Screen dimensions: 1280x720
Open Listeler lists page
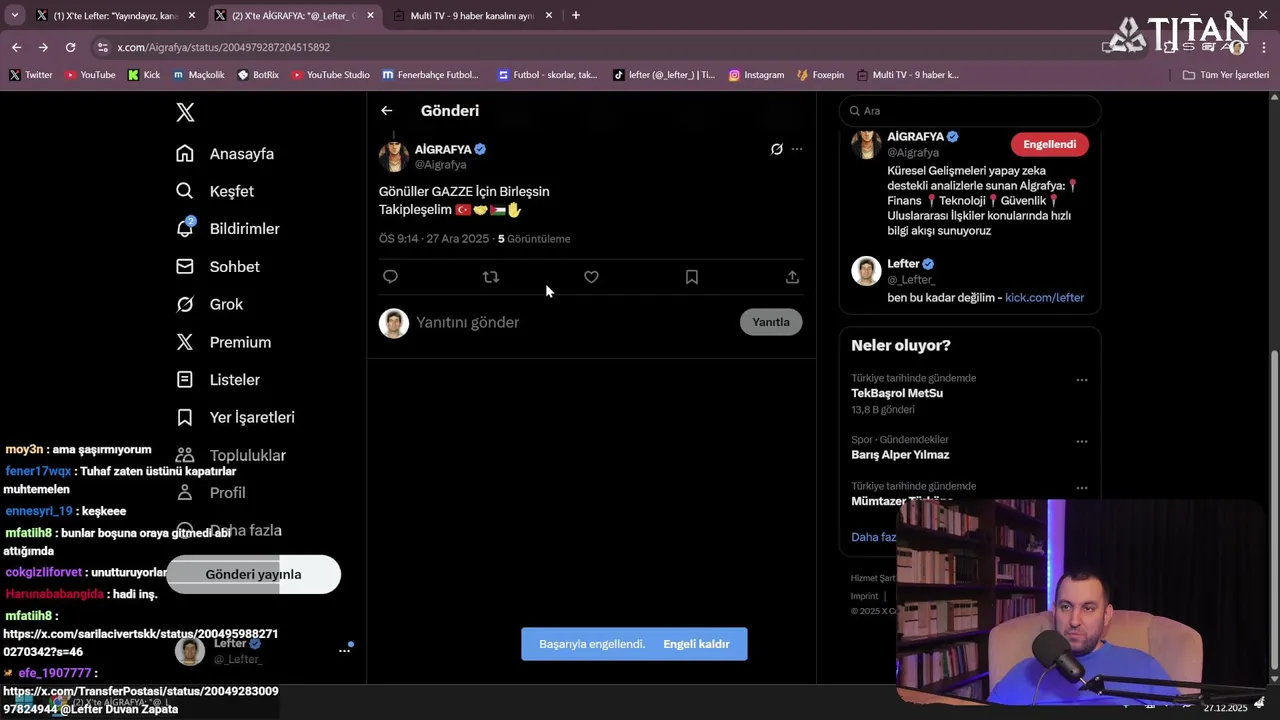tap(218, 380)
